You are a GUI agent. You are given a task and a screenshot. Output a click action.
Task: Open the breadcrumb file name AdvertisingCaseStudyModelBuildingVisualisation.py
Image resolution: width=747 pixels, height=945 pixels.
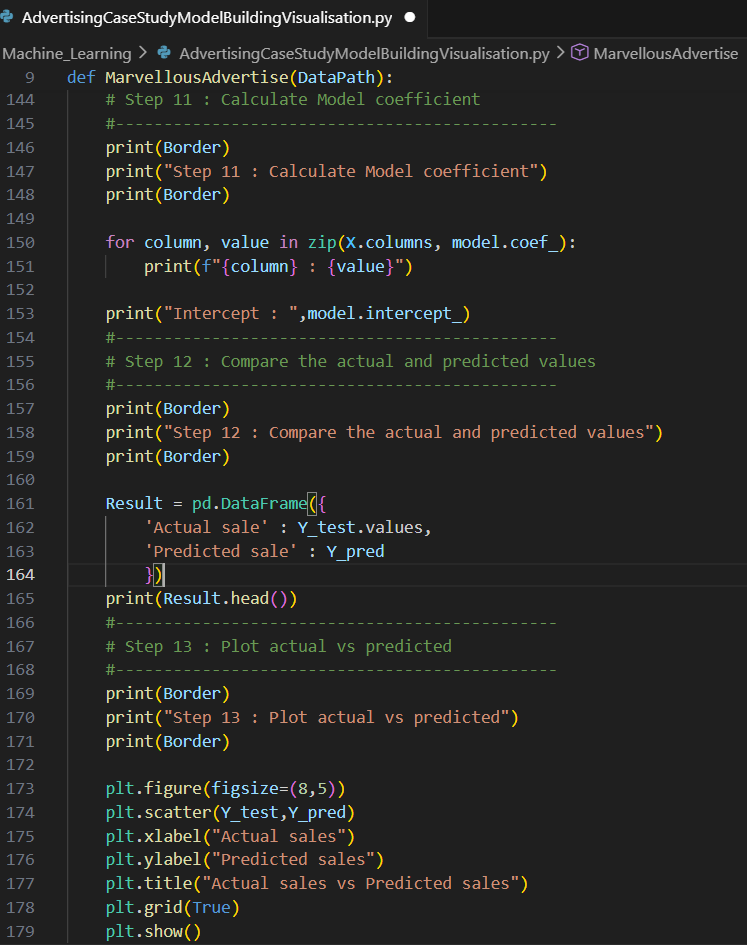click(x=364, y=54)
